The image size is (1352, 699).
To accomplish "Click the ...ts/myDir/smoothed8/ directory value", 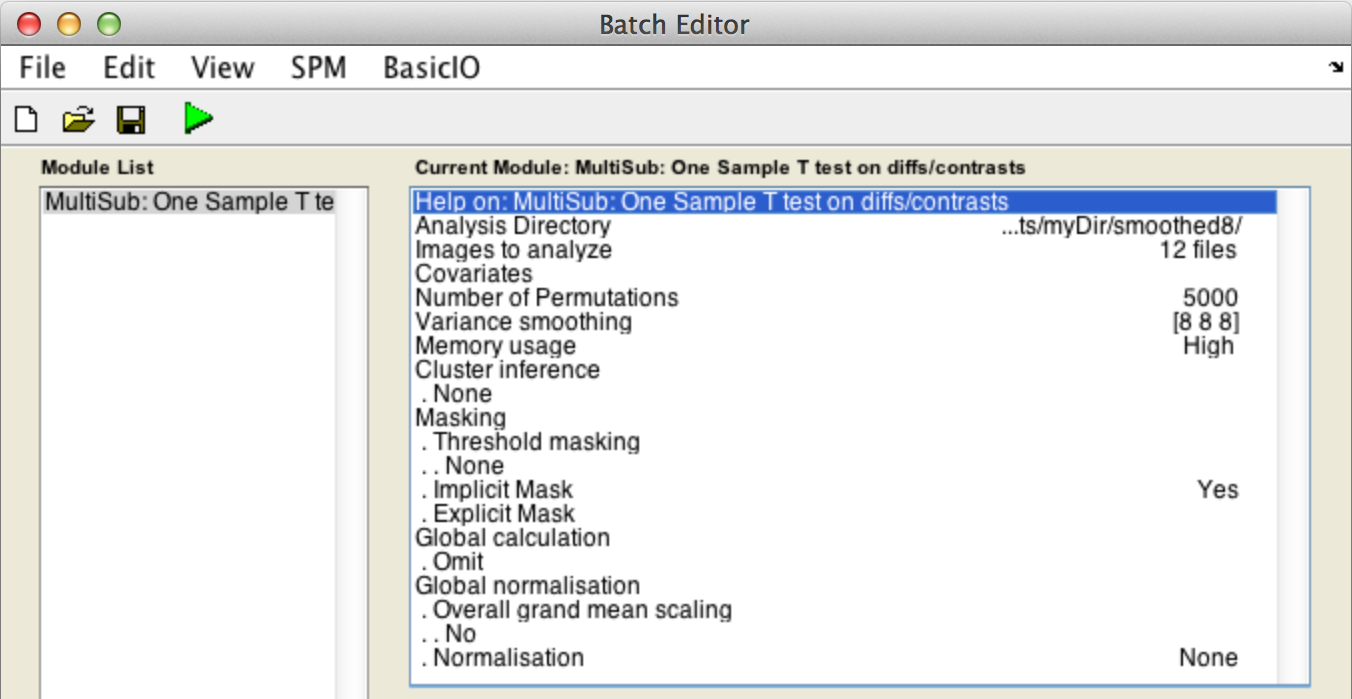I will (1121, 226).
